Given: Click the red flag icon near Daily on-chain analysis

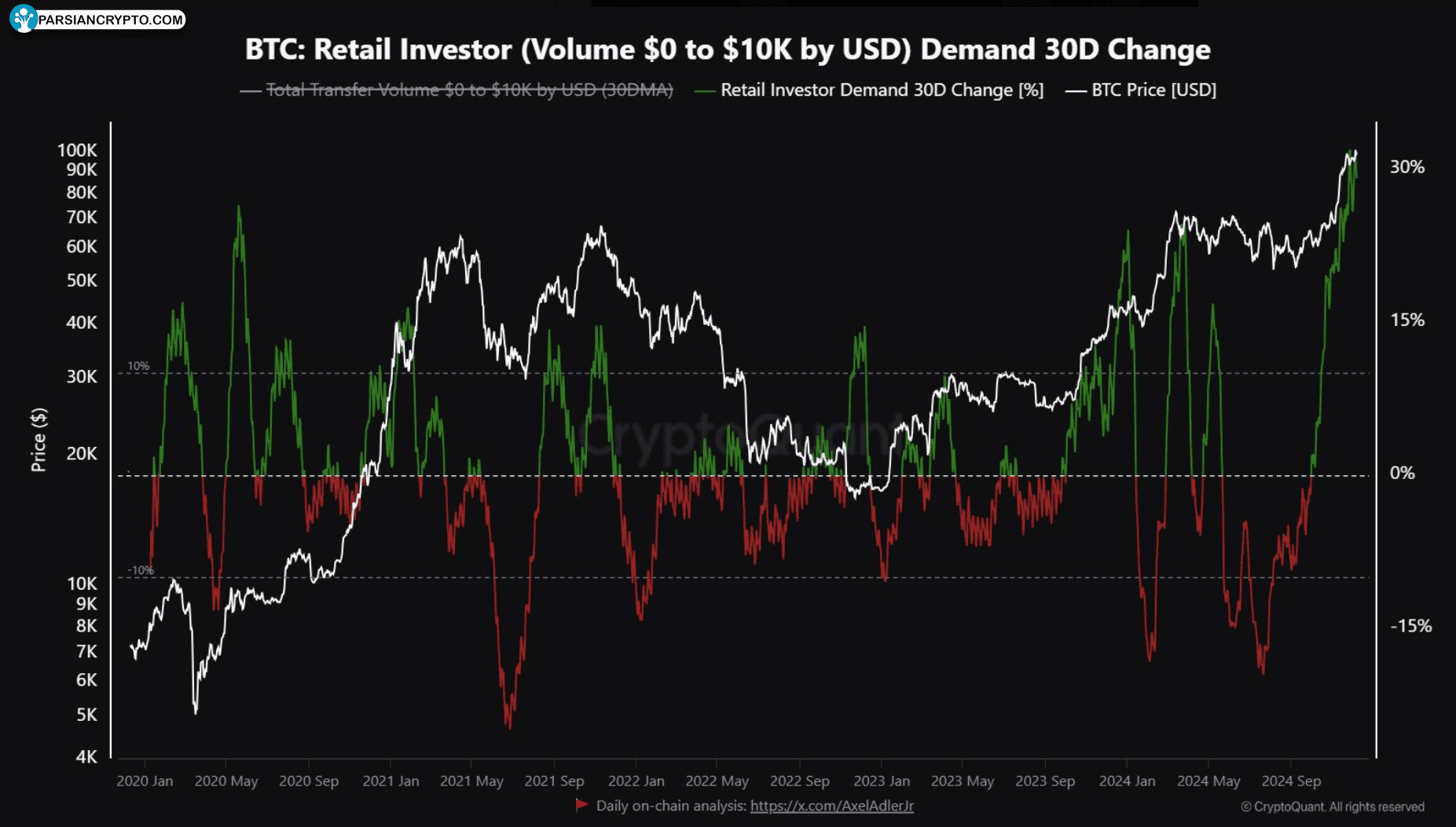Looking at the screenshot, I should (x=582, y=805).
